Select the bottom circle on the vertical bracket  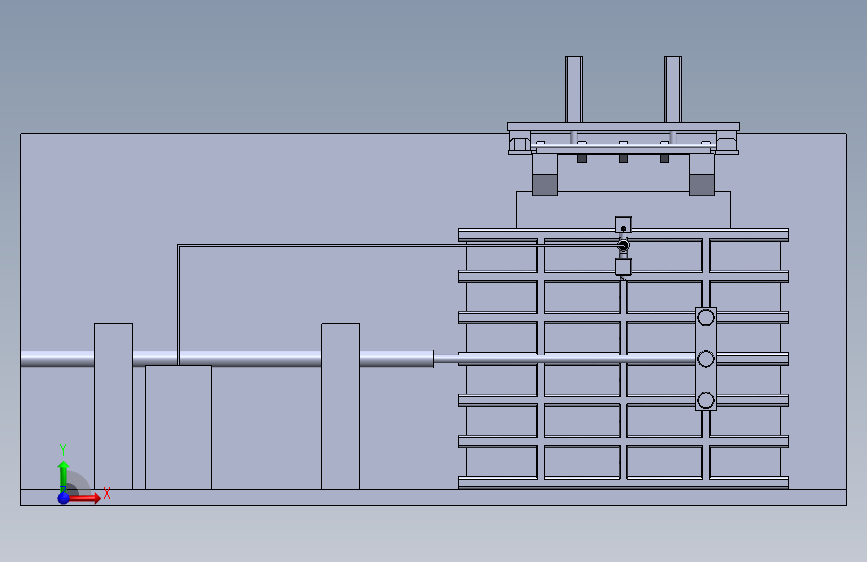[706, 400]
